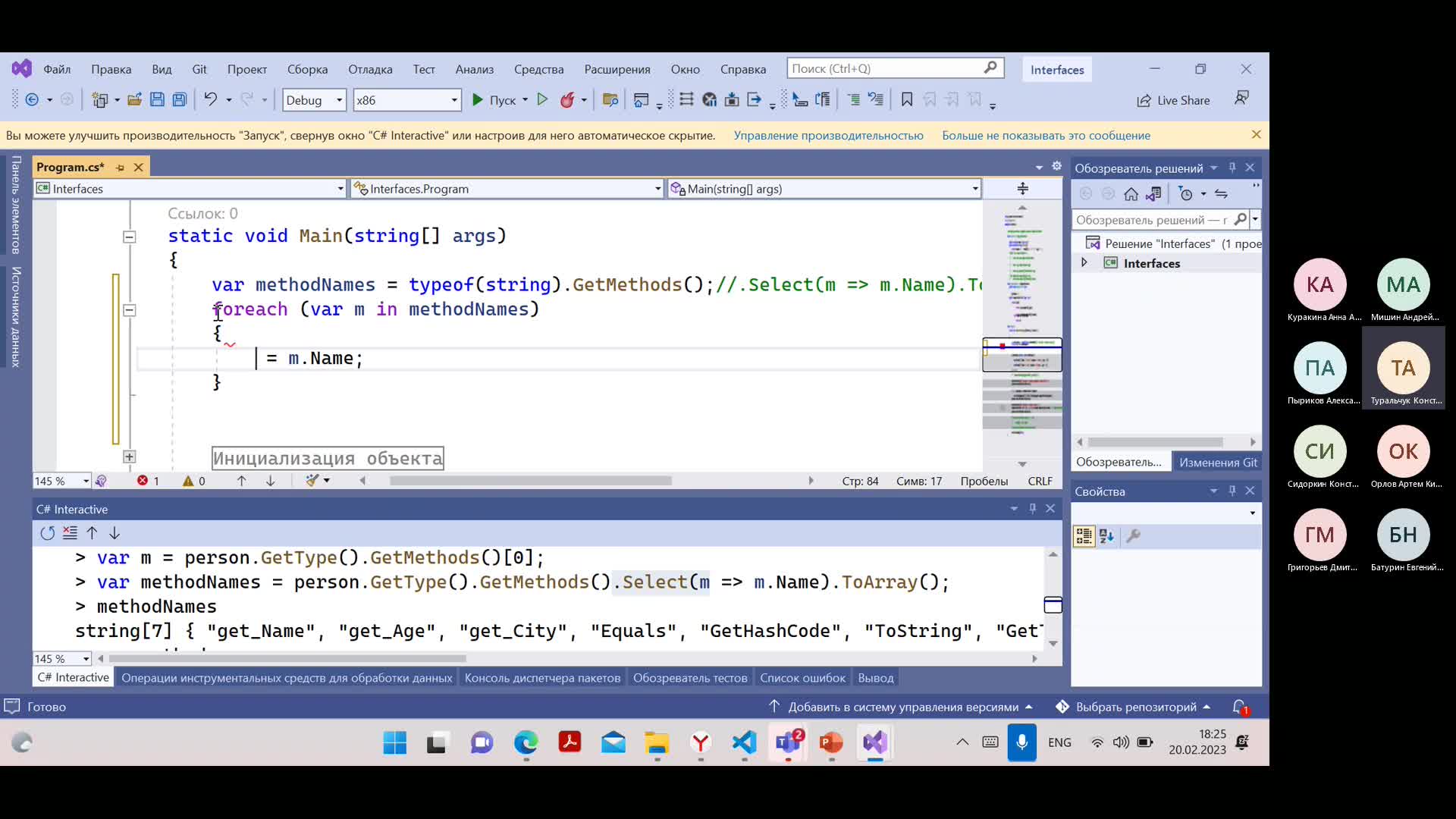Open the Interfaces.Program type dropdown

coord(507,189)
